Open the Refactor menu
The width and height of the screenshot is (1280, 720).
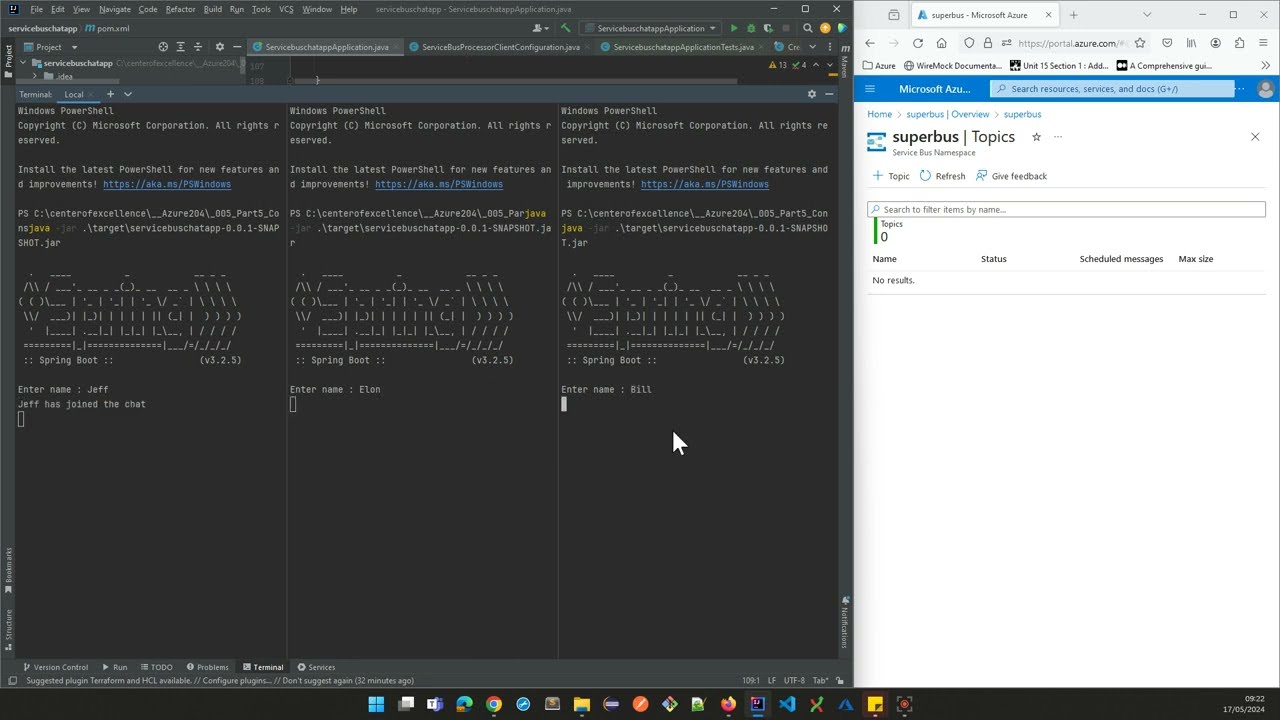tap(181, 9)
